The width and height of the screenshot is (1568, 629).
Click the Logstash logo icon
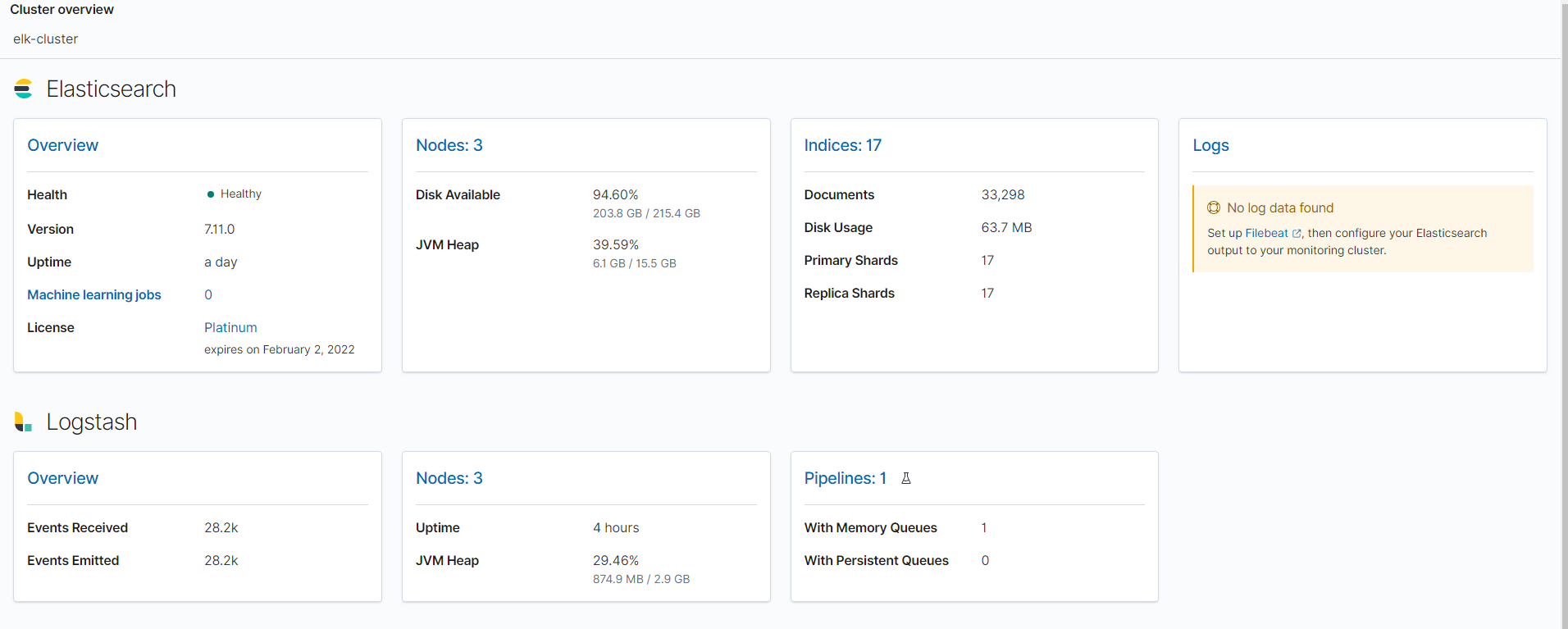pyautogui.click(x=23, y=422)
